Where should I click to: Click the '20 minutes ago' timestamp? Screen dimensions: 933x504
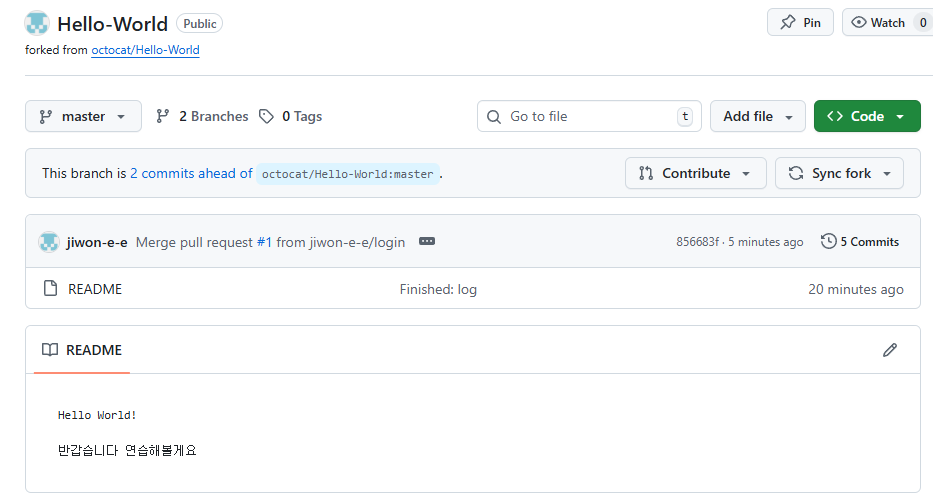(x=856, y=289)
